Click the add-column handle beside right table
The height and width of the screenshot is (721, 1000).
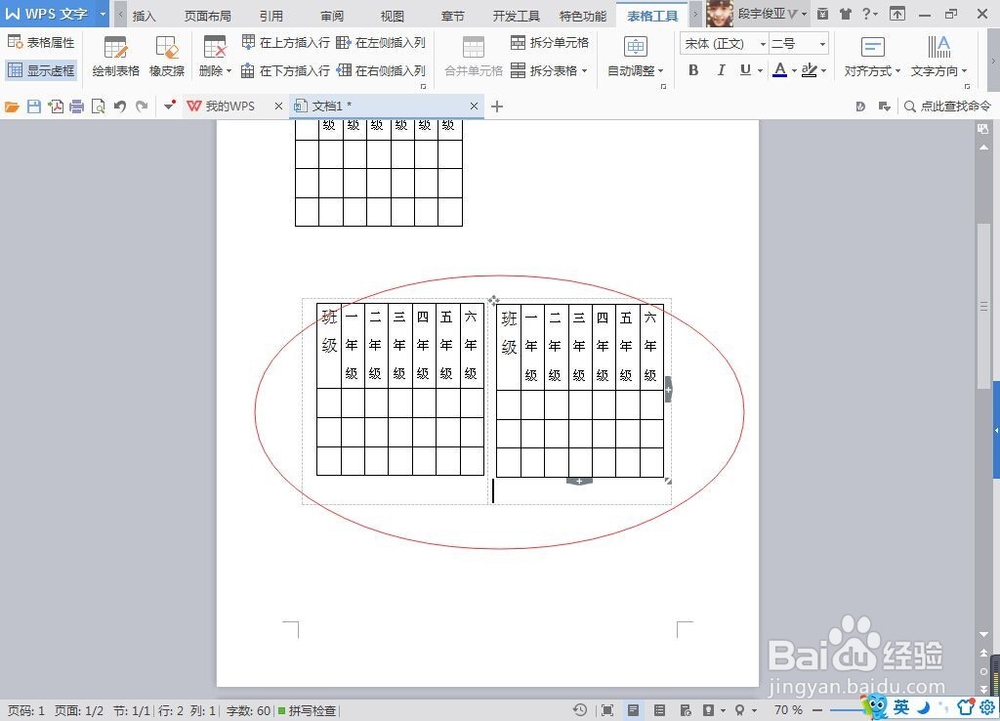668,389
